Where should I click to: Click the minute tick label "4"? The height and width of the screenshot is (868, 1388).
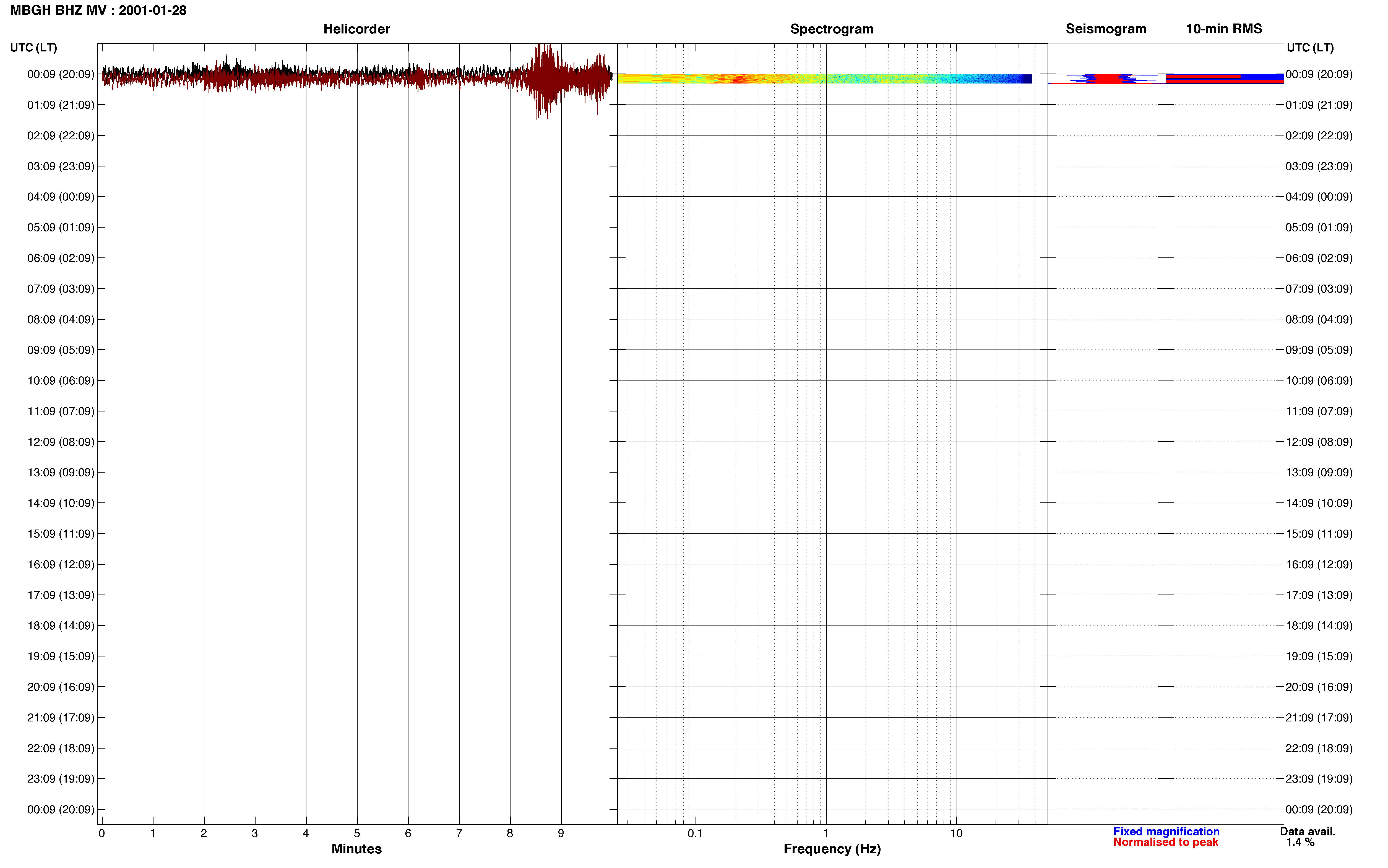[306, 833]
